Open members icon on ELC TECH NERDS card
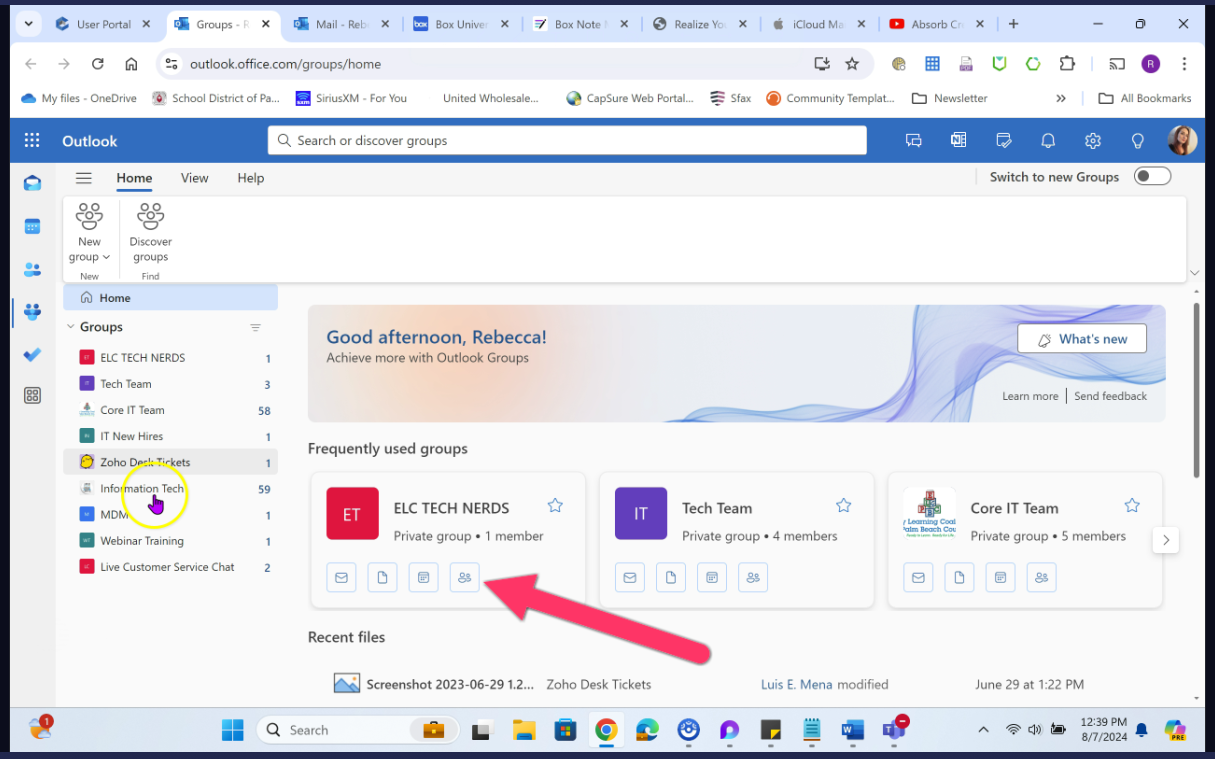The height and width of the screenshot is (759, 1215). click(x=464, y=577)
